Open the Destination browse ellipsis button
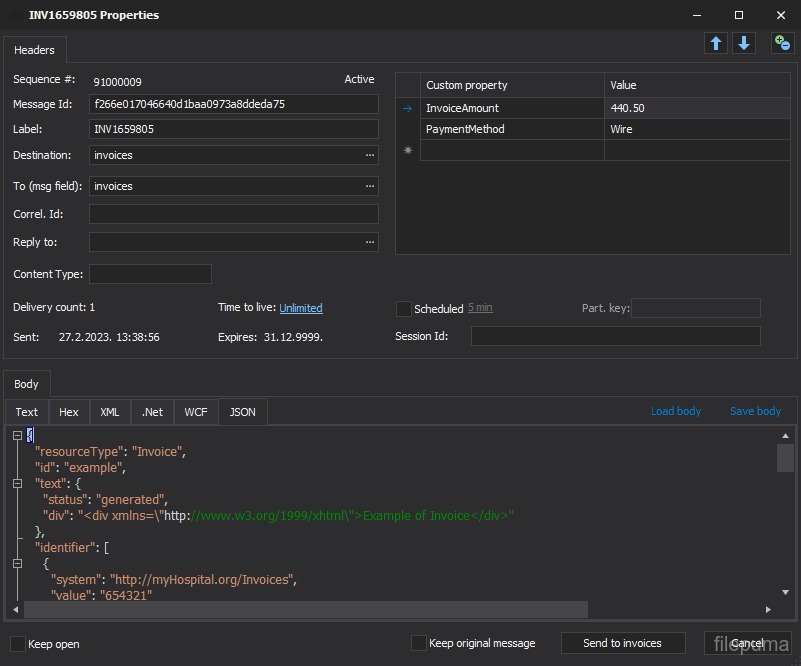Viewport: 801px width, 666px height. tap(370, 155)
